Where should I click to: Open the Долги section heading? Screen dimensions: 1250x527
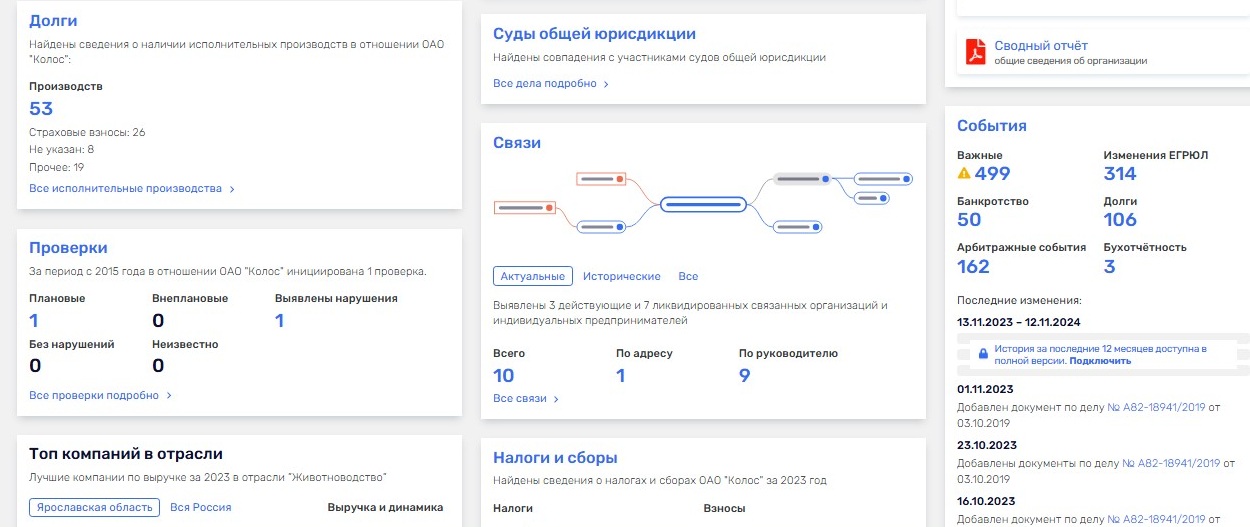[x=53, y=20]
